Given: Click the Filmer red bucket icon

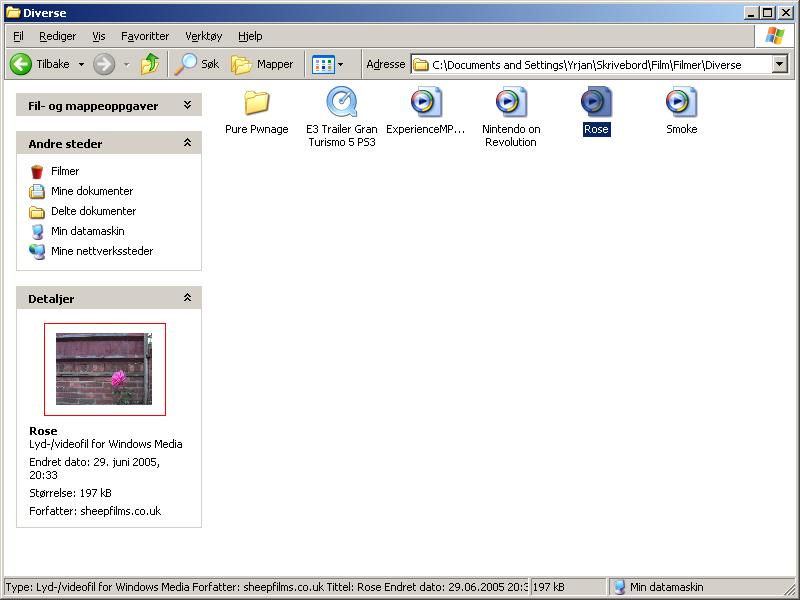Looking at the screenshot, I should (x=37, y=171).
